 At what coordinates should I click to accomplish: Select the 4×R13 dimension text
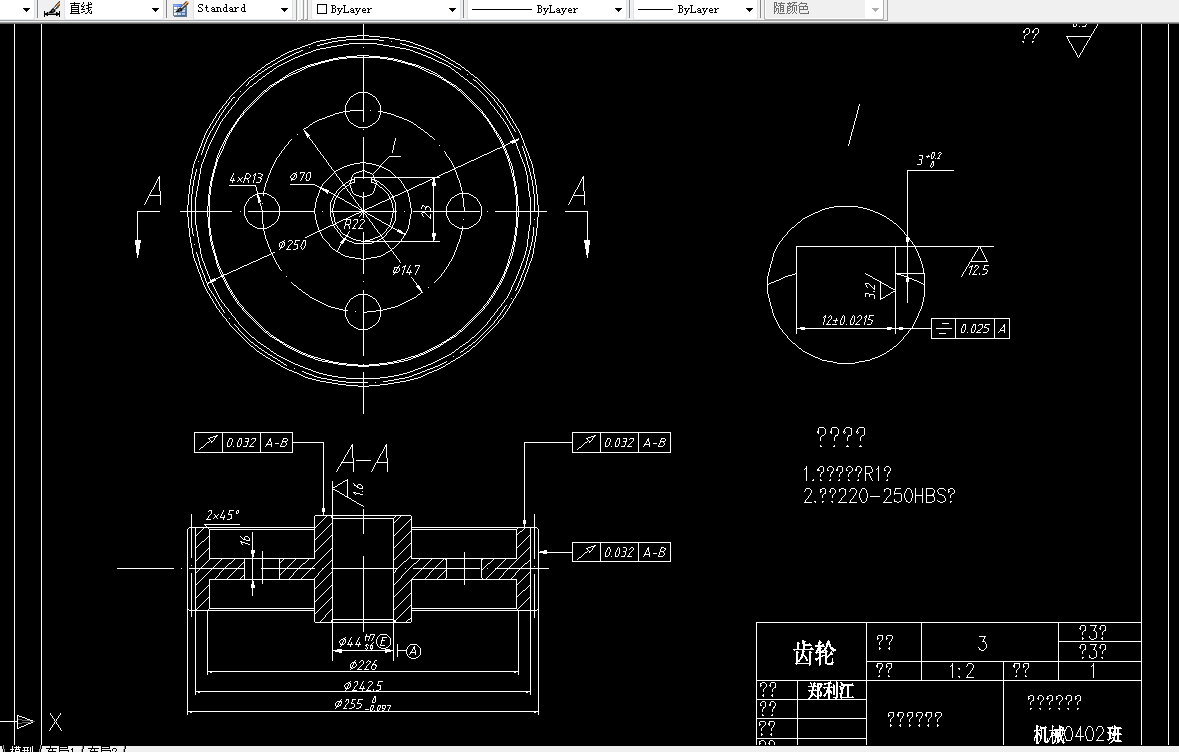click(246, 179)
